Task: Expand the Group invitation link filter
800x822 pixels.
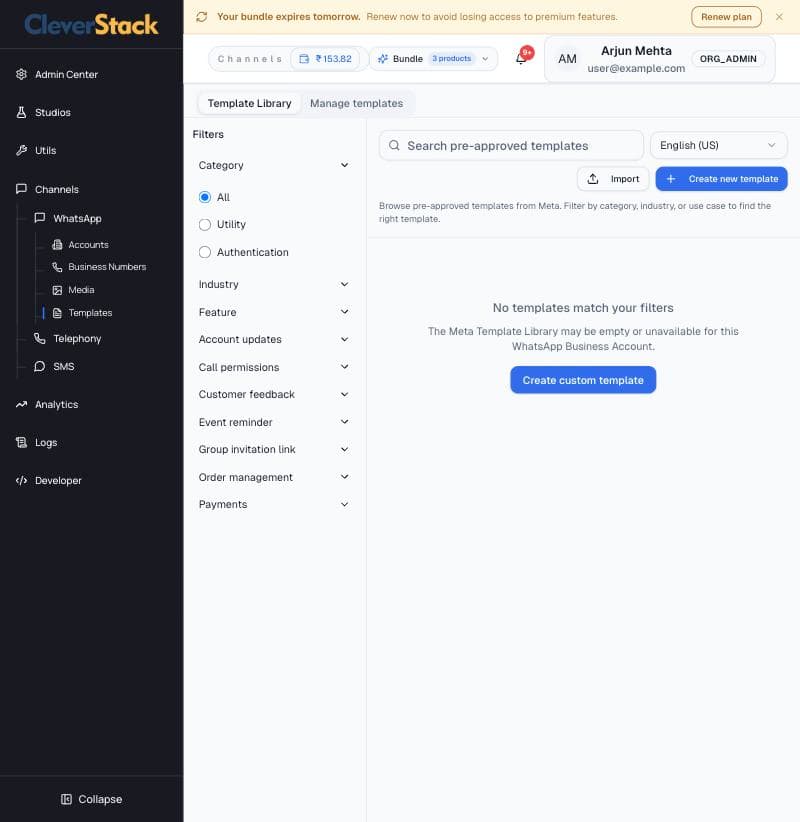Action: click(x=273, y=449)
